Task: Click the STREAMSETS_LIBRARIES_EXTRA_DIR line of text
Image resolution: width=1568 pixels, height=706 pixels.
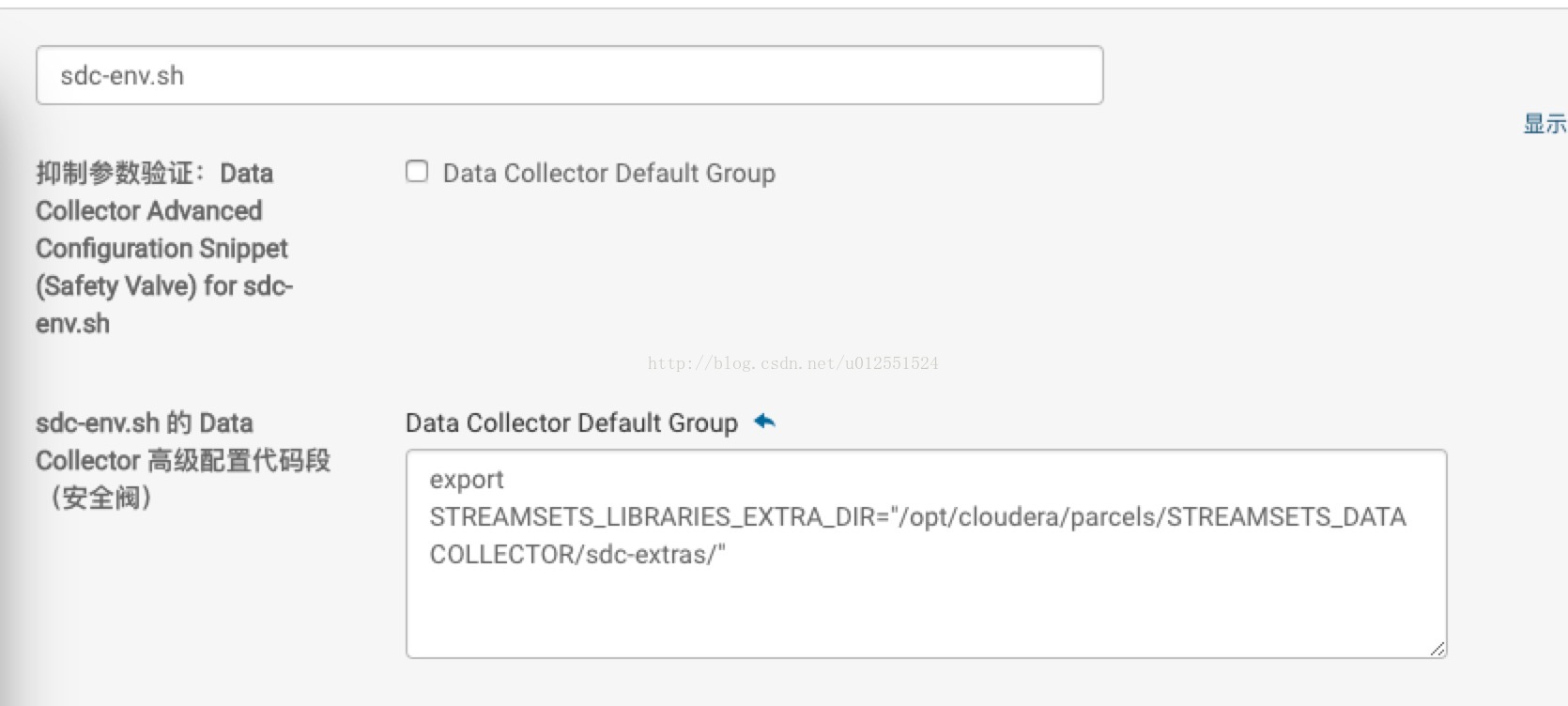Action: pos(917,517)
